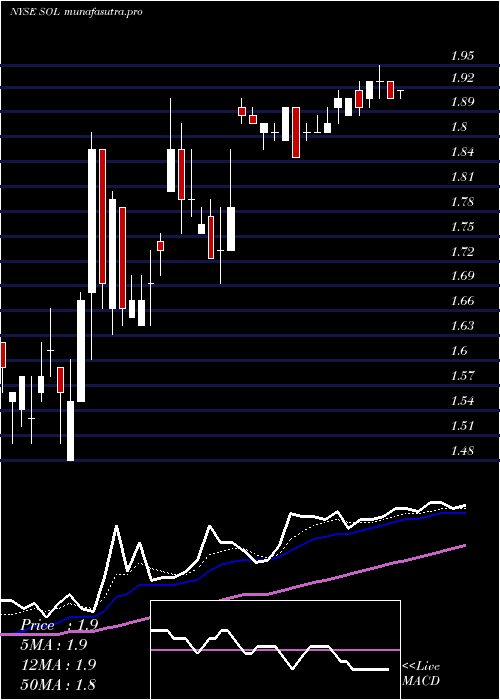The image size is (500, 700).
Task: Click the 1.92 price axis label
Action: pyautogui.click(x=462, y=79)
